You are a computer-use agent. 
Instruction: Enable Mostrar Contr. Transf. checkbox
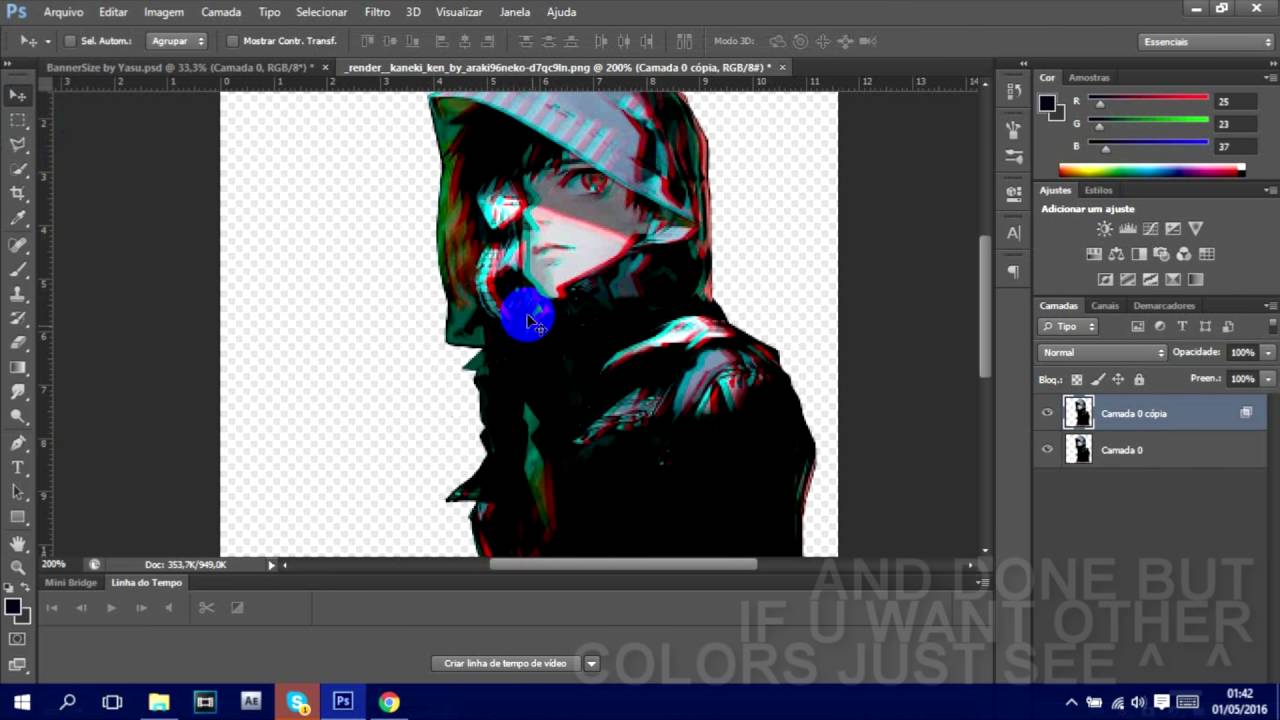click(232, 41)
